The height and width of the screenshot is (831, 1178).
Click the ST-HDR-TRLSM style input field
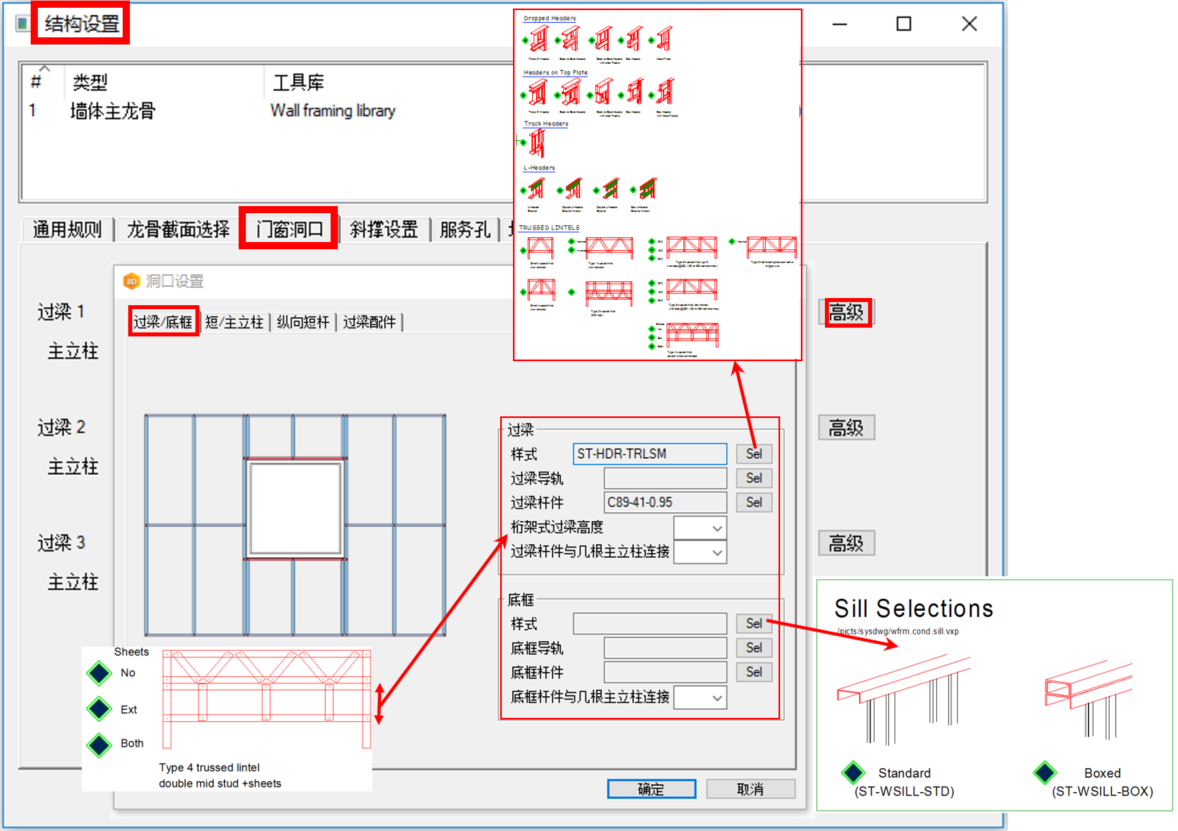click(650, 454)
